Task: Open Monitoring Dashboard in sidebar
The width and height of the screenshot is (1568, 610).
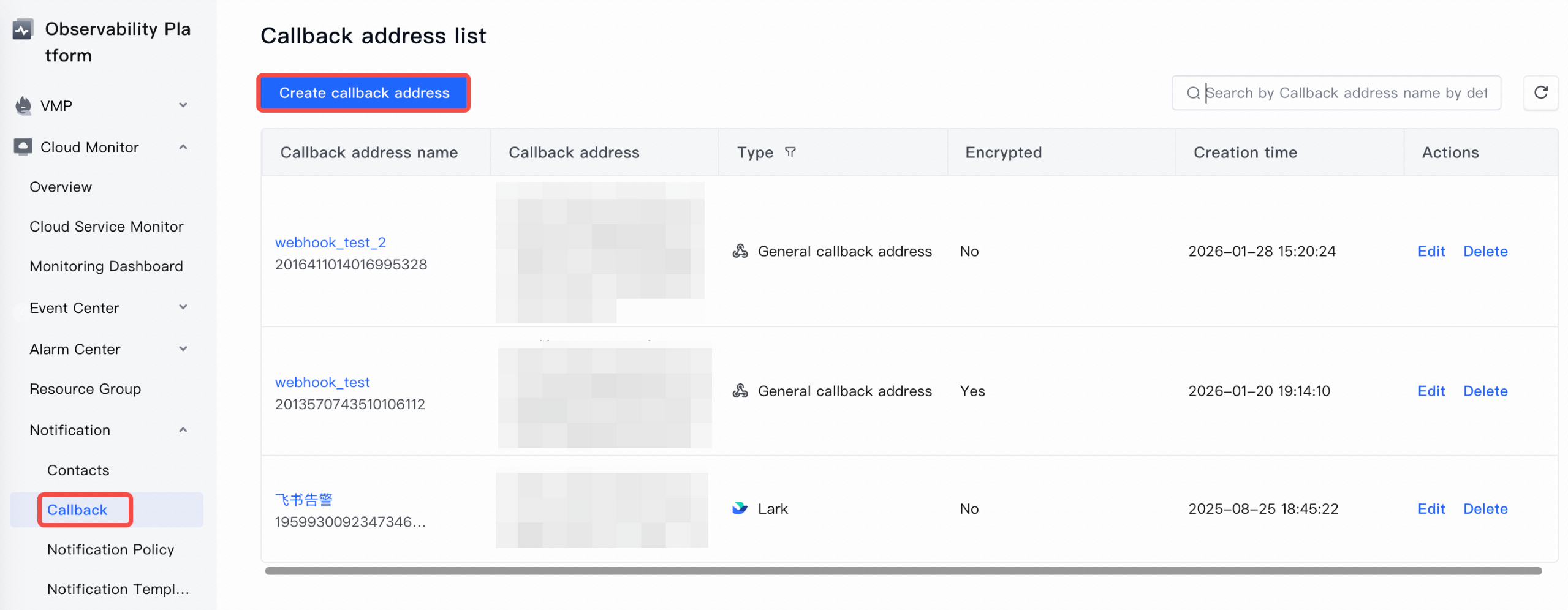Action: coord(106,266)
